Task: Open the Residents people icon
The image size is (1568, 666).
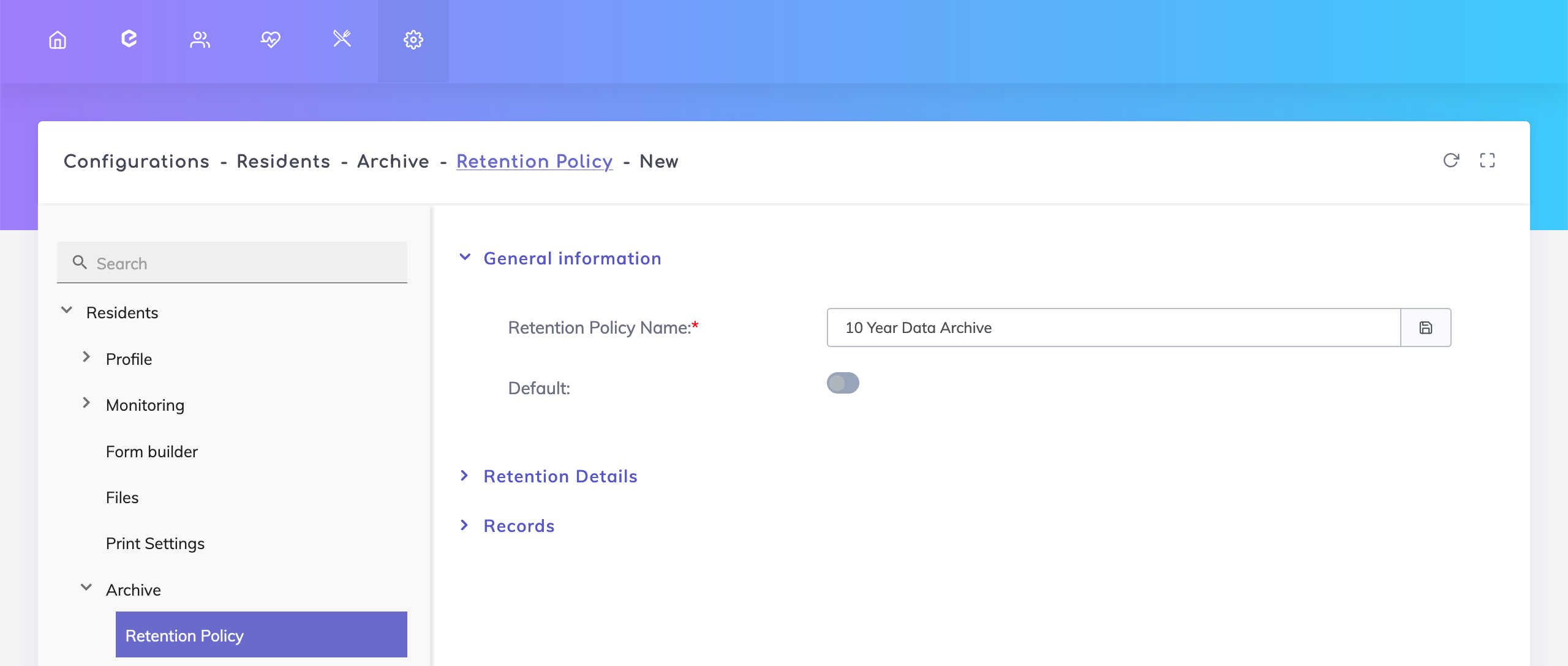Action: pyautogui.click(x=200, y=40)
